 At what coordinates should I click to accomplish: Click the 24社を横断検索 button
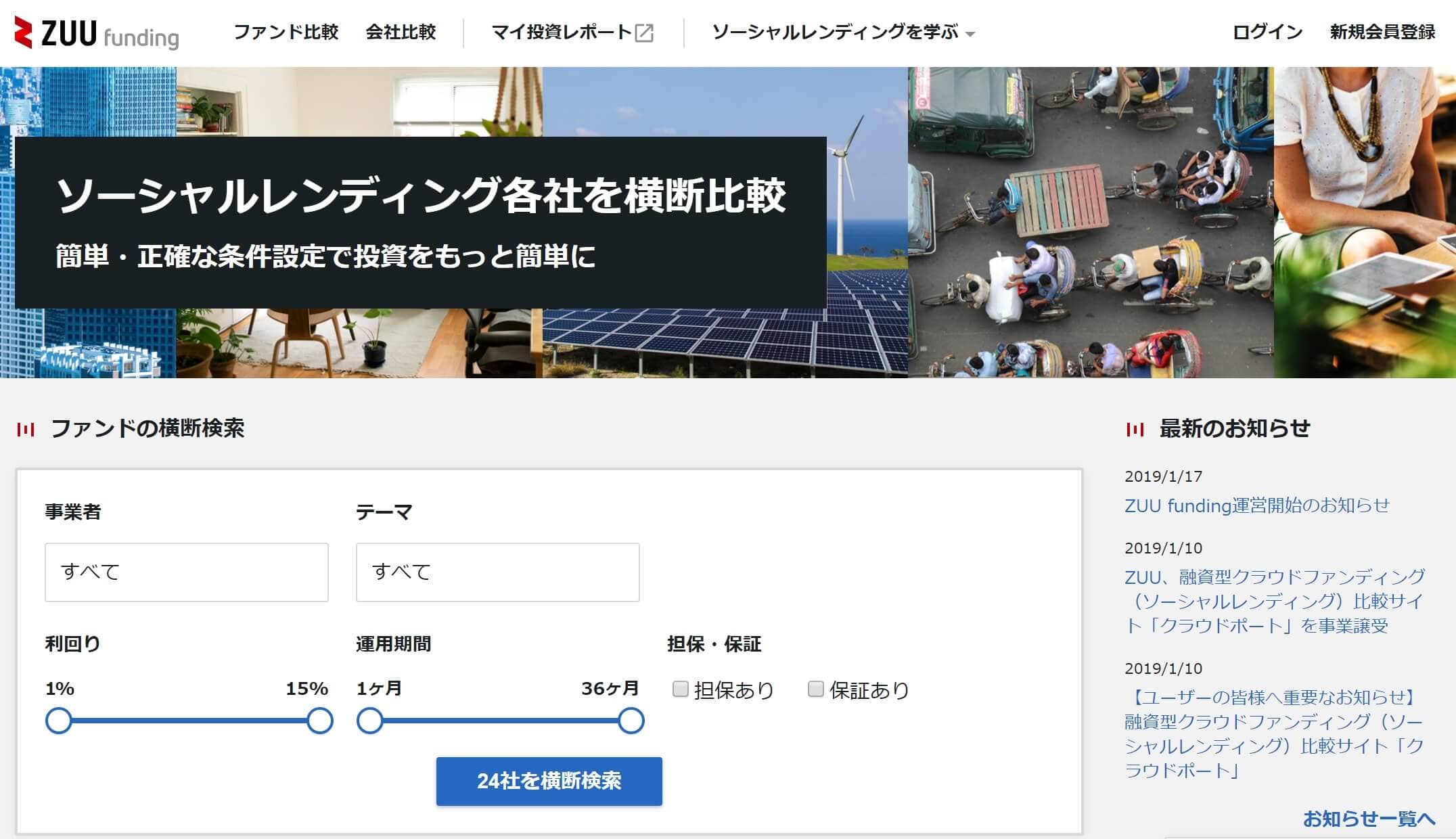click(549, 781)
